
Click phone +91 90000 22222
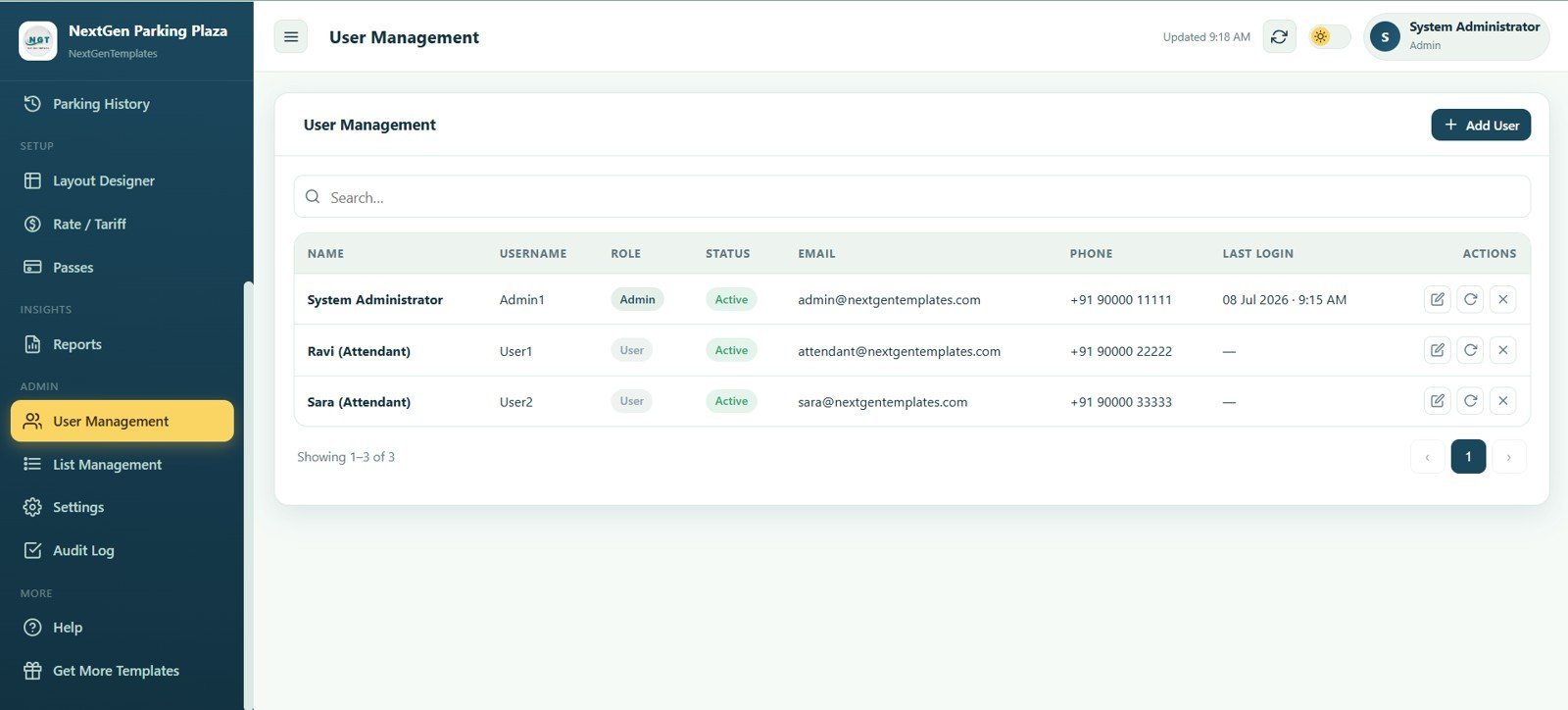click(x=1121, y=351)
